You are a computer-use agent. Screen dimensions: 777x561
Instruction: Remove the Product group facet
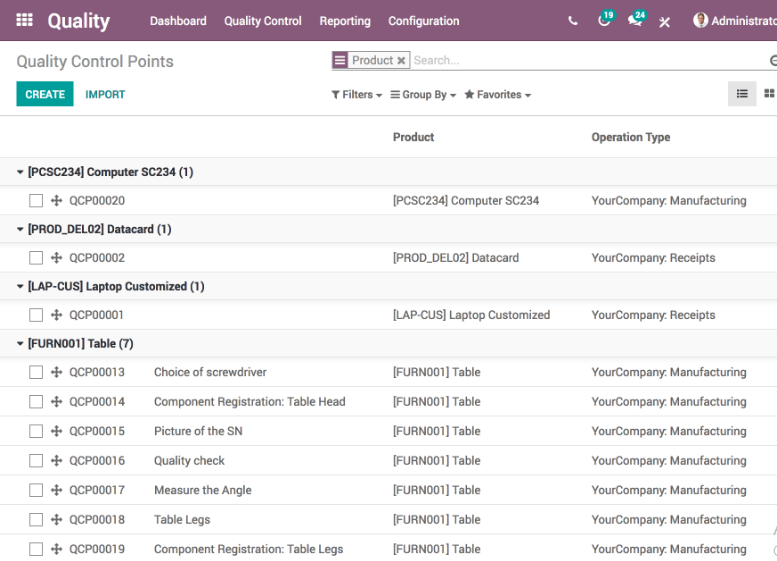click(402, 60)
